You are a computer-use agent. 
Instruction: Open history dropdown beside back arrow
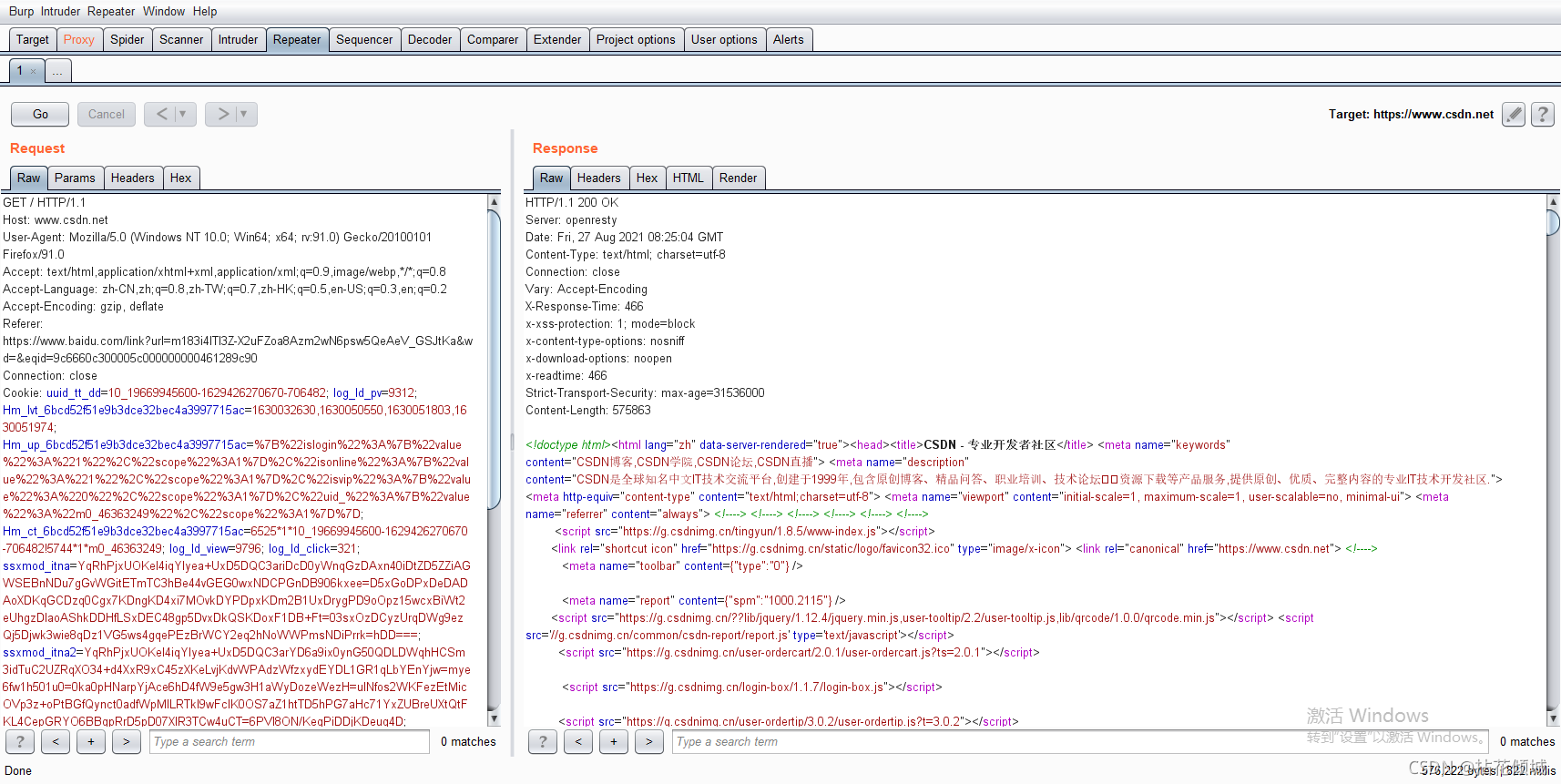182,114
